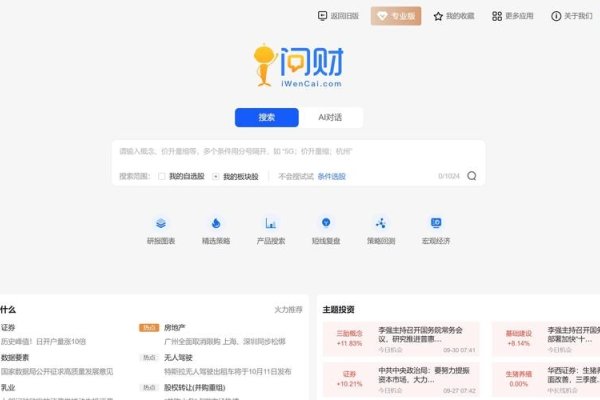600x400 pixels.
Task: Open the 专业版 professional edition button
Action: click(396, 16)
